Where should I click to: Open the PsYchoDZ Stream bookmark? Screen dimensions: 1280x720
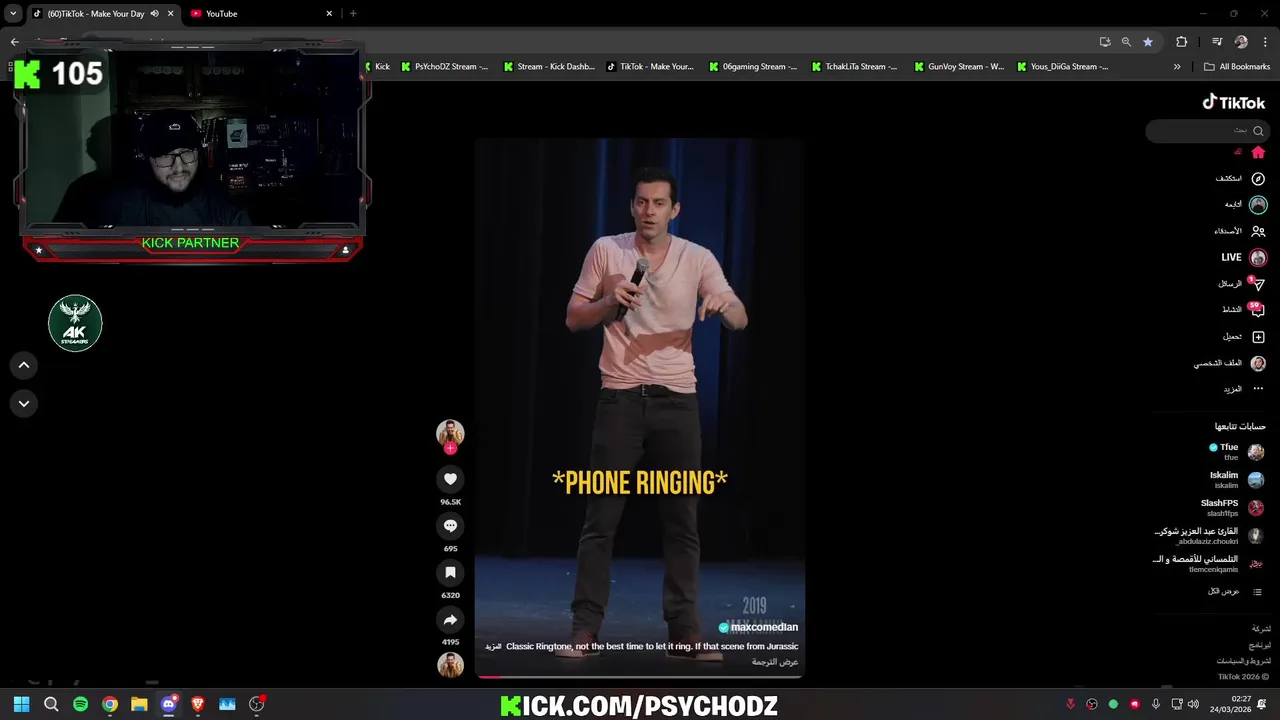[x=444, y=67]
